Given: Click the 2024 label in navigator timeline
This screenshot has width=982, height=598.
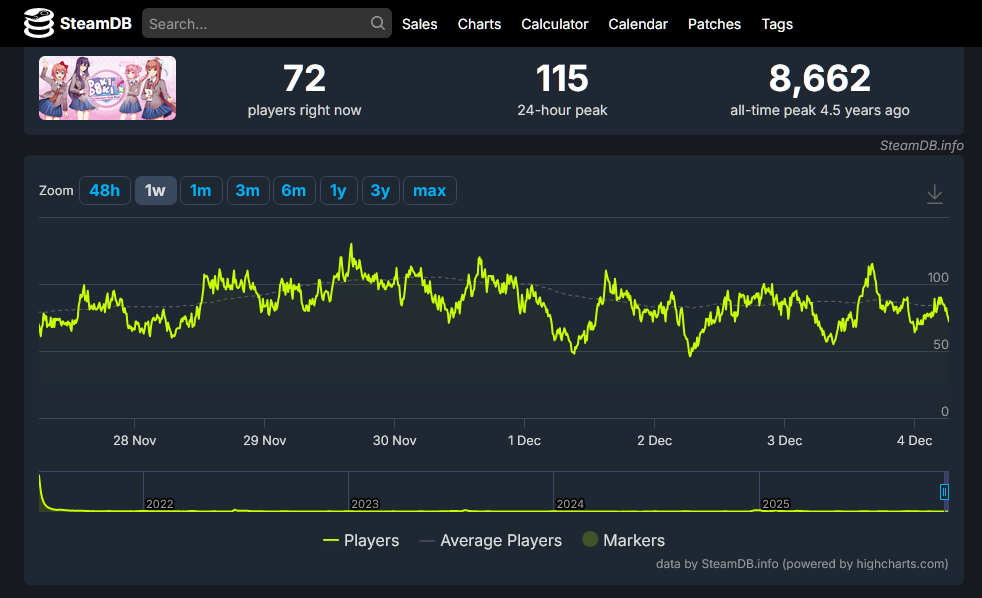Looking at the screenshot, I should click(x=571, y=503).
